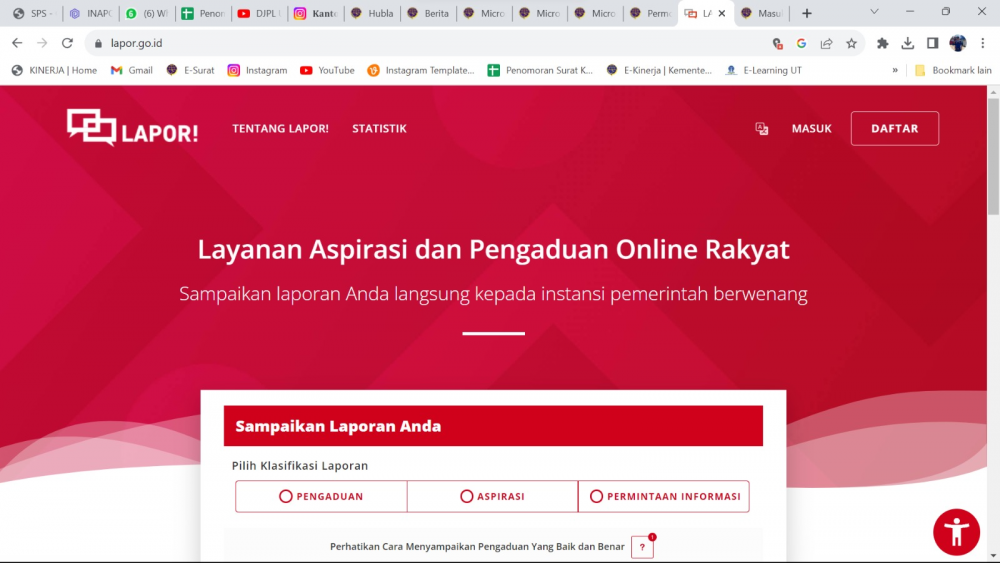This screenshot has width=1000, height=563.
Task: Close the active LAPOR tab
Action: (722, 13)
